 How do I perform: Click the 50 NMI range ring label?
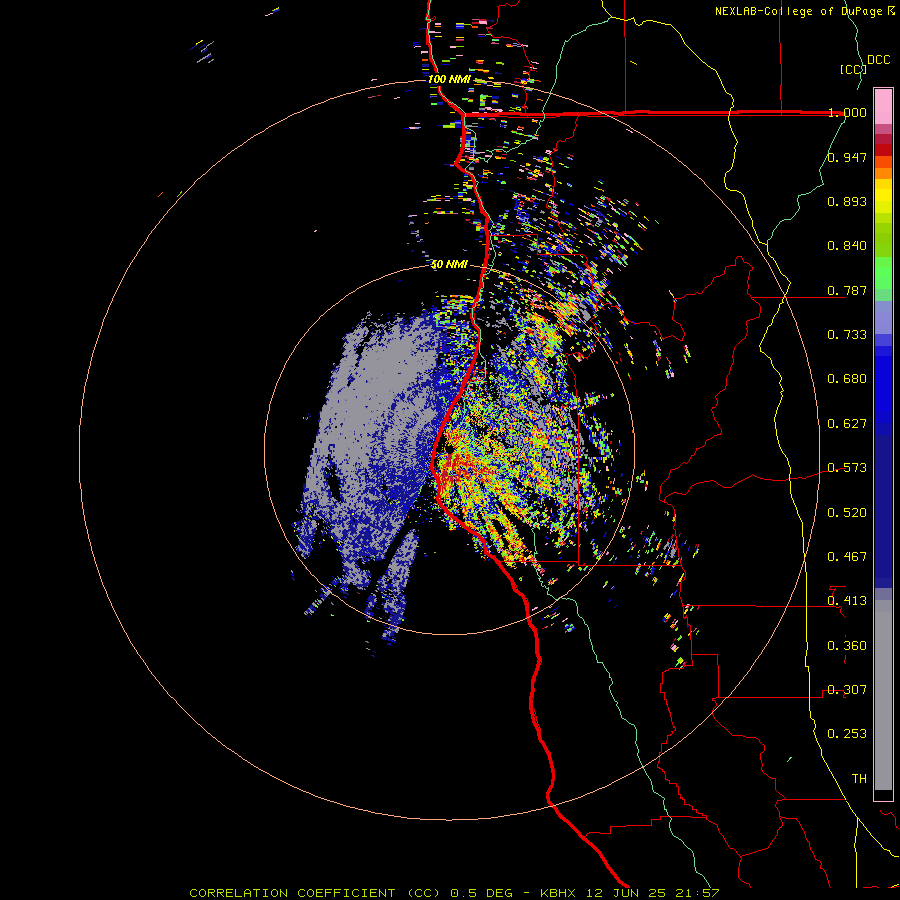(x=449, y=264)
